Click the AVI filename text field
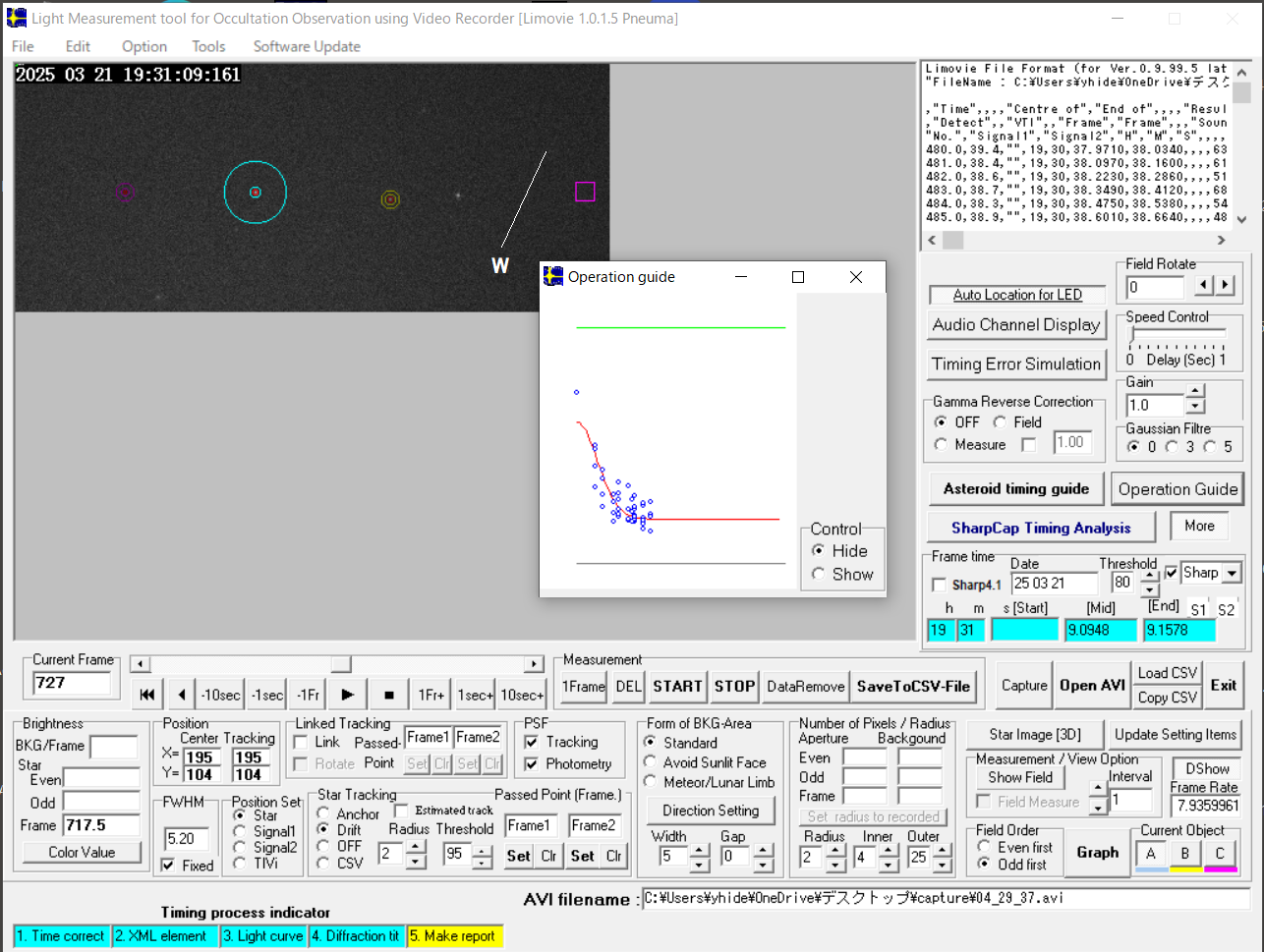This screenshot has height=952, width=1264. 944,898
